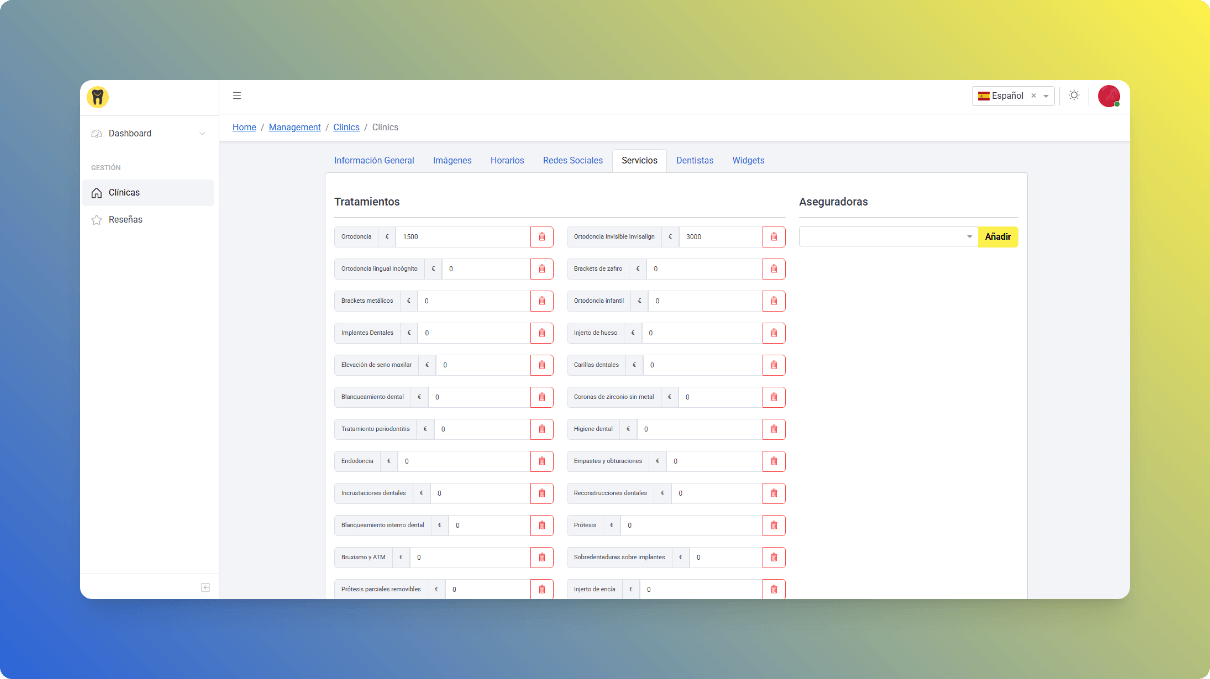Edit the Ortodoncia invisible Invisalign price field

pyautogui.click(x=719, y=237)
